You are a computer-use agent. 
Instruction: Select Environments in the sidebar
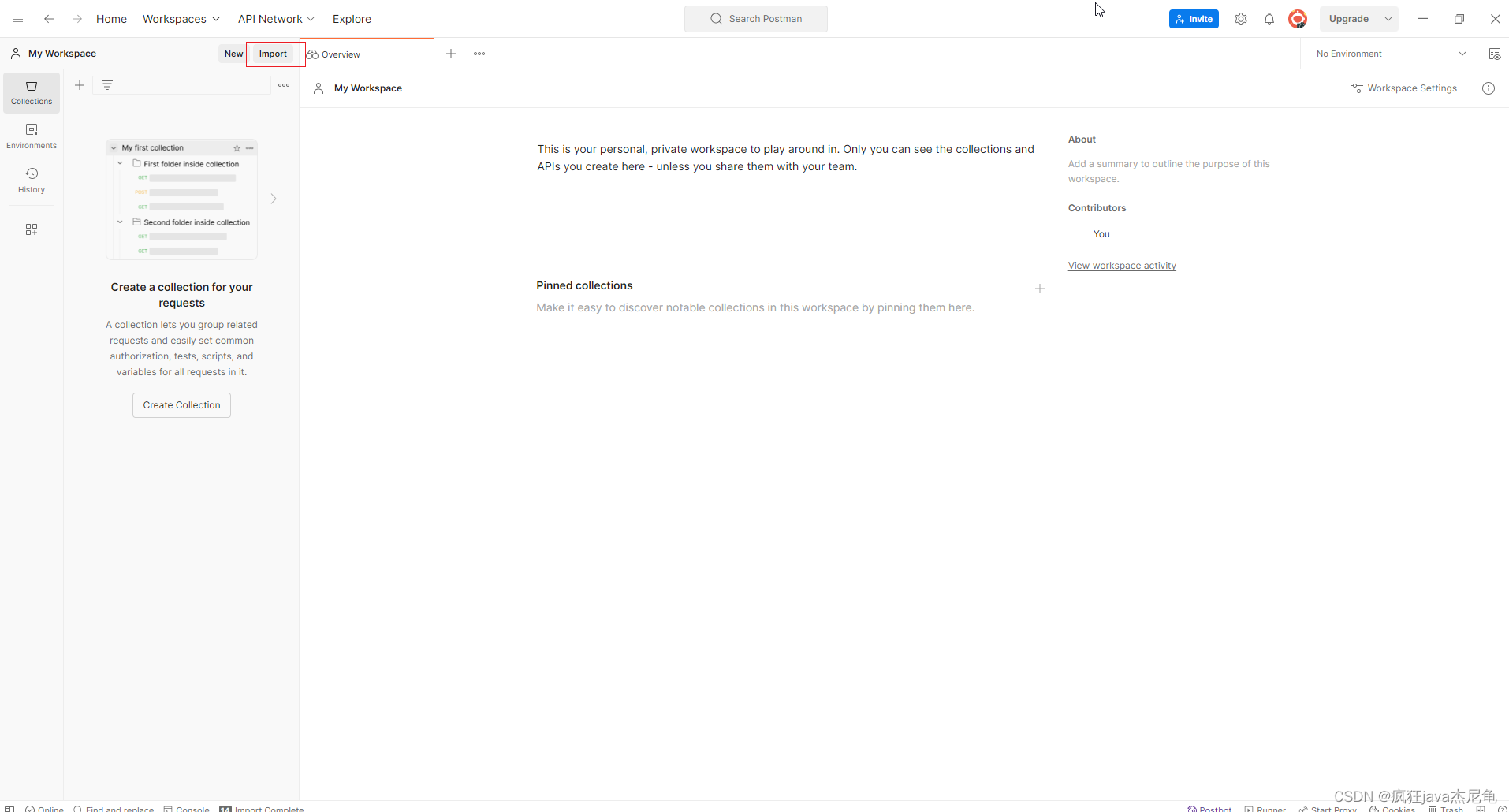pyautogui.click(x=32, y=136)
